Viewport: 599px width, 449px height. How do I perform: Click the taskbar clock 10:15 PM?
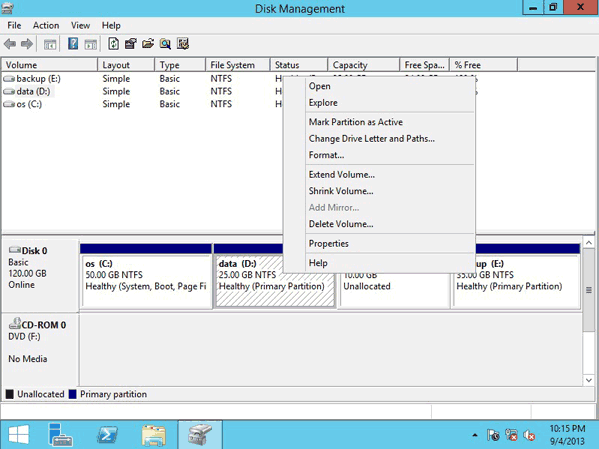567,428
